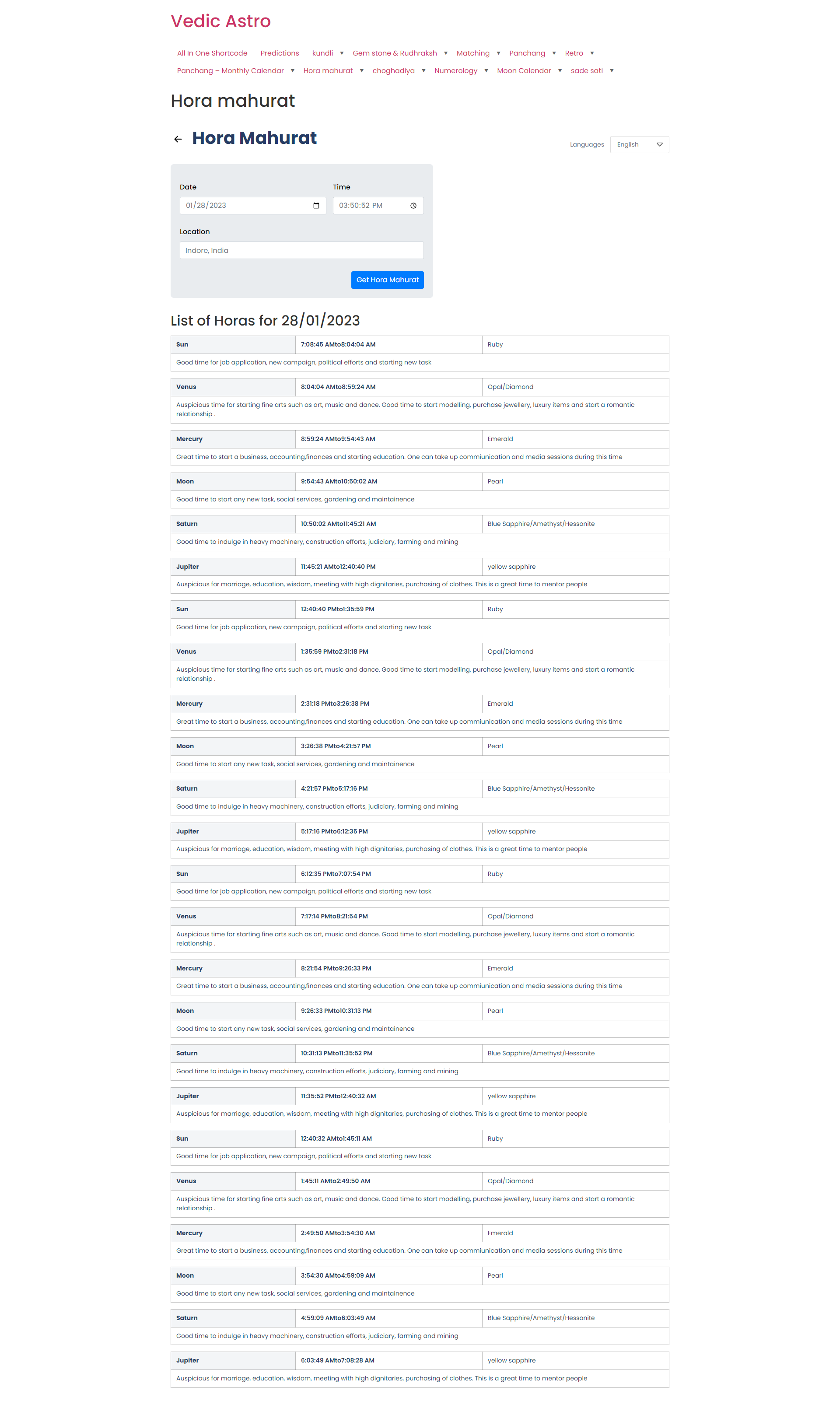Click into the Date field showing 01/28/2023

coord(253,206)
